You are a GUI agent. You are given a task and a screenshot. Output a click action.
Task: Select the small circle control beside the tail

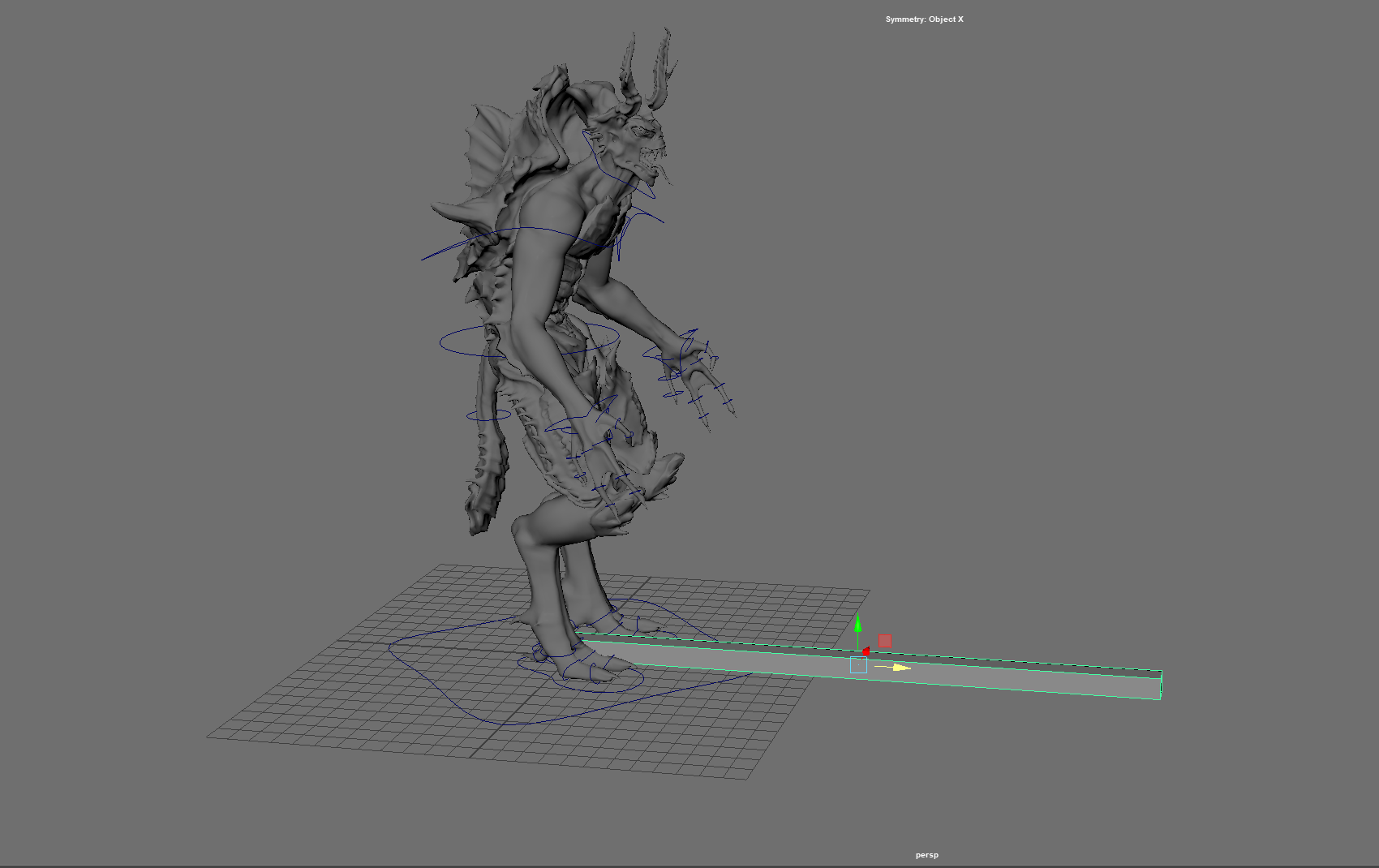[x=488, y=415]
